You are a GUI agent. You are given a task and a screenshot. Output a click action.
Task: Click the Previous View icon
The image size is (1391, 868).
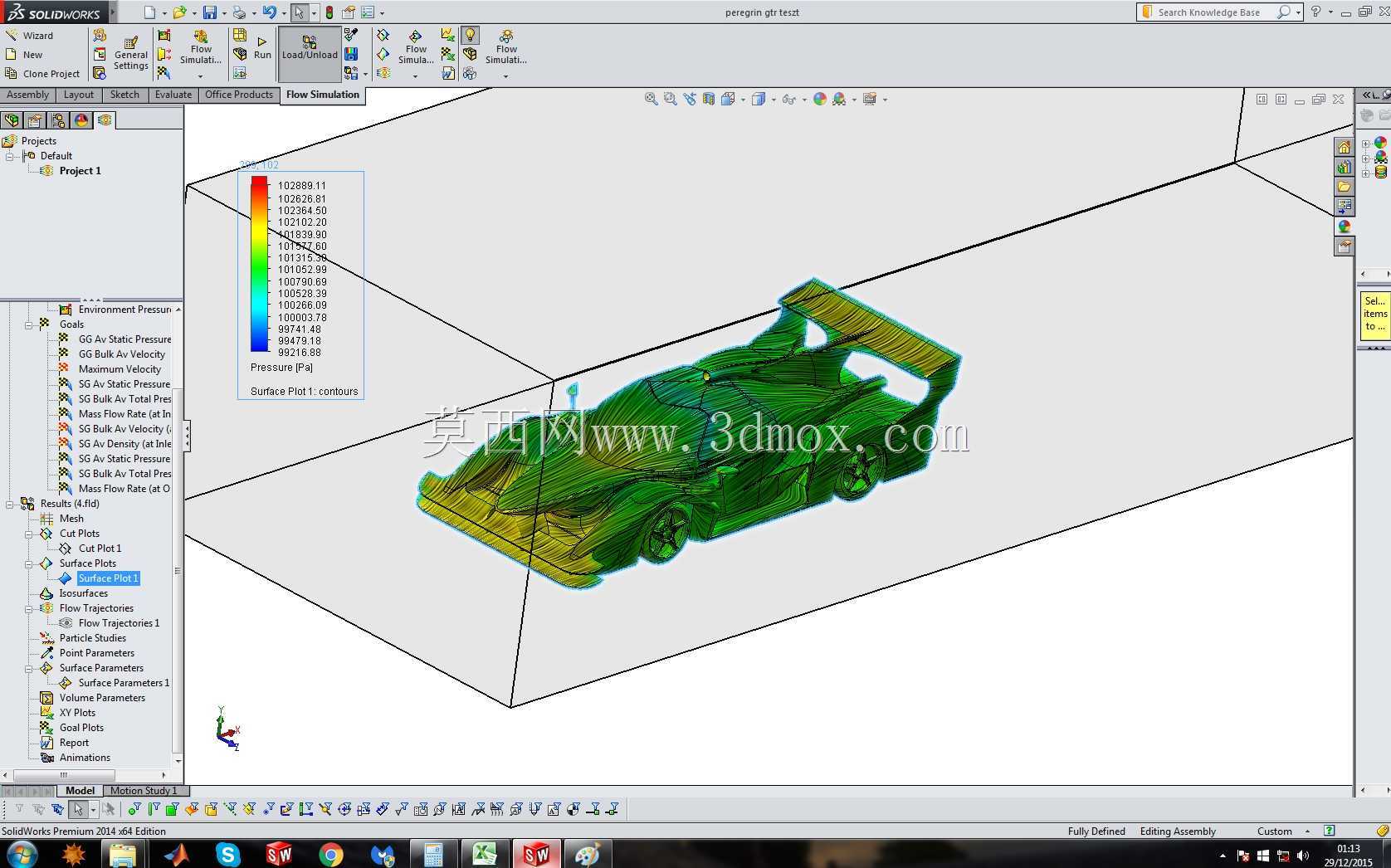[x=690, y=99]
